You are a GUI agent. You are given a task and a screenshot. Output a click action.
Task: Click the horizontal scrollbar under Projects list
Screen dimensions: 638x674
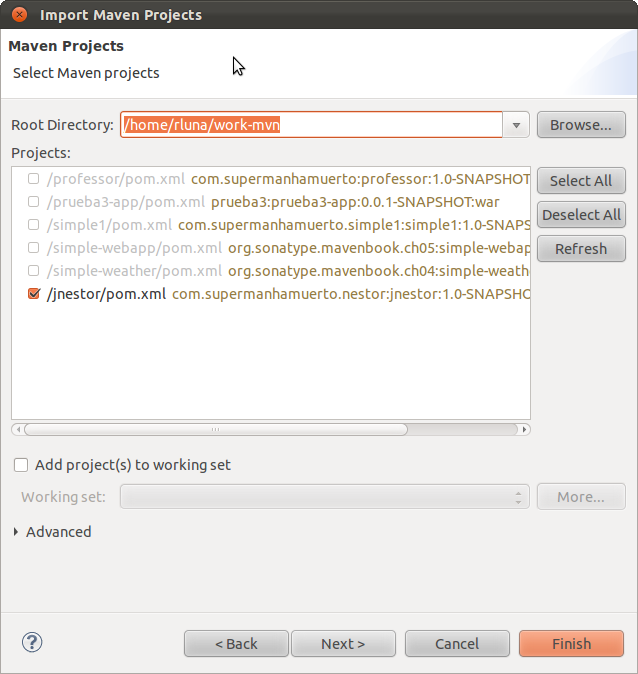pos(215,430)
